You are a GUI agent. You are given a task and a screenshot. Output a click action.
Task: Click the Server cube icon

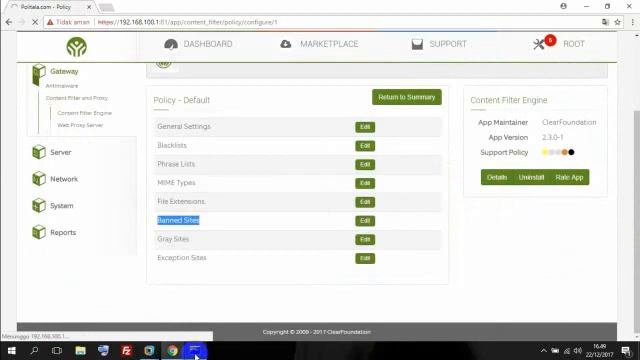click(39, 152)
